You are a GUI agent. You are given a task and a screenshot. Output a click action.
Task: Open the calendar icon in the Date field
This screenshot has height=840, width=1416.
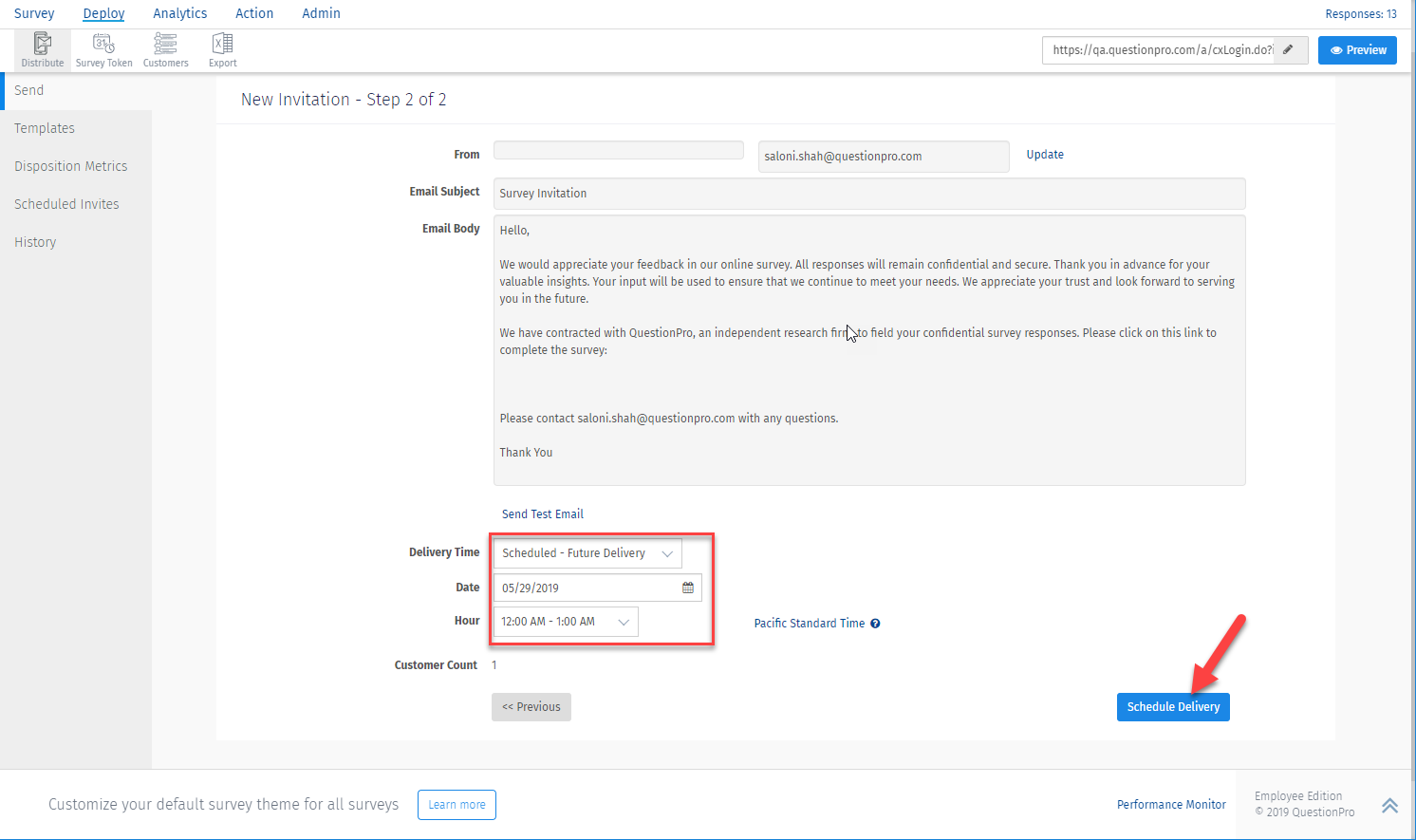[x=687, y=587]
